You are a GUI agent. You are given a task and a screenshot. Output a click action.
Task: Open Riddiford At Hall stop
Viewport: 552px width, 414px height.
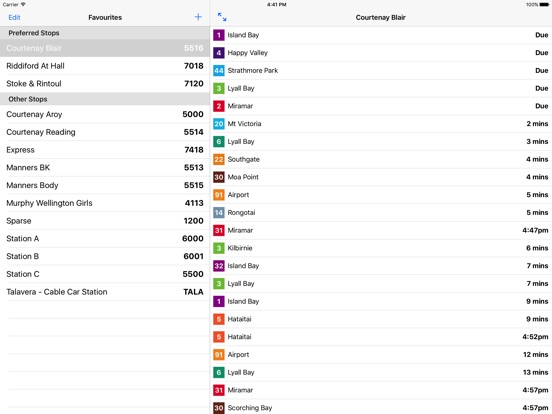[x=105, y=66]
